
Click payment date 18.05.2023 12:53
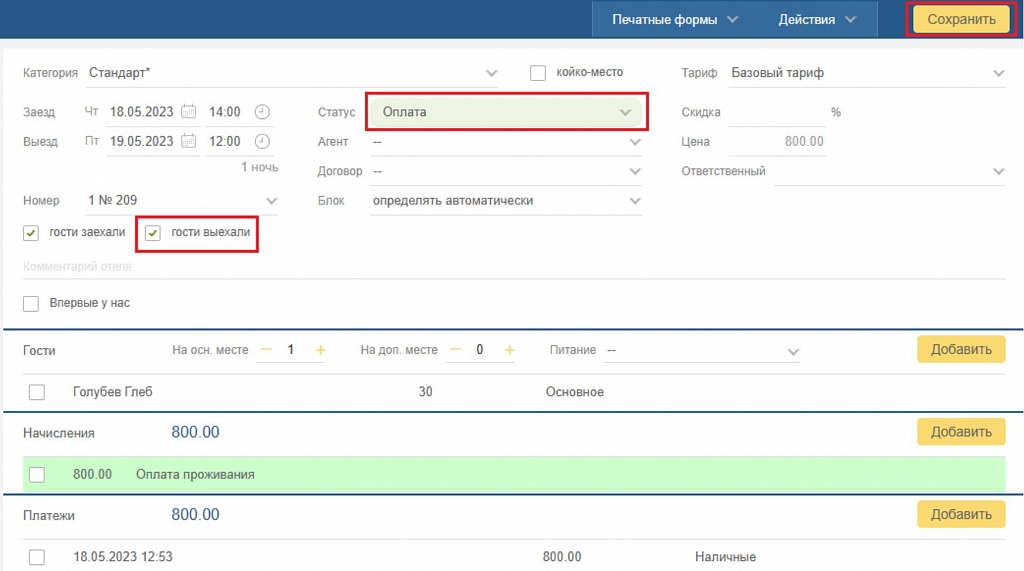click(x=123, y=557)
